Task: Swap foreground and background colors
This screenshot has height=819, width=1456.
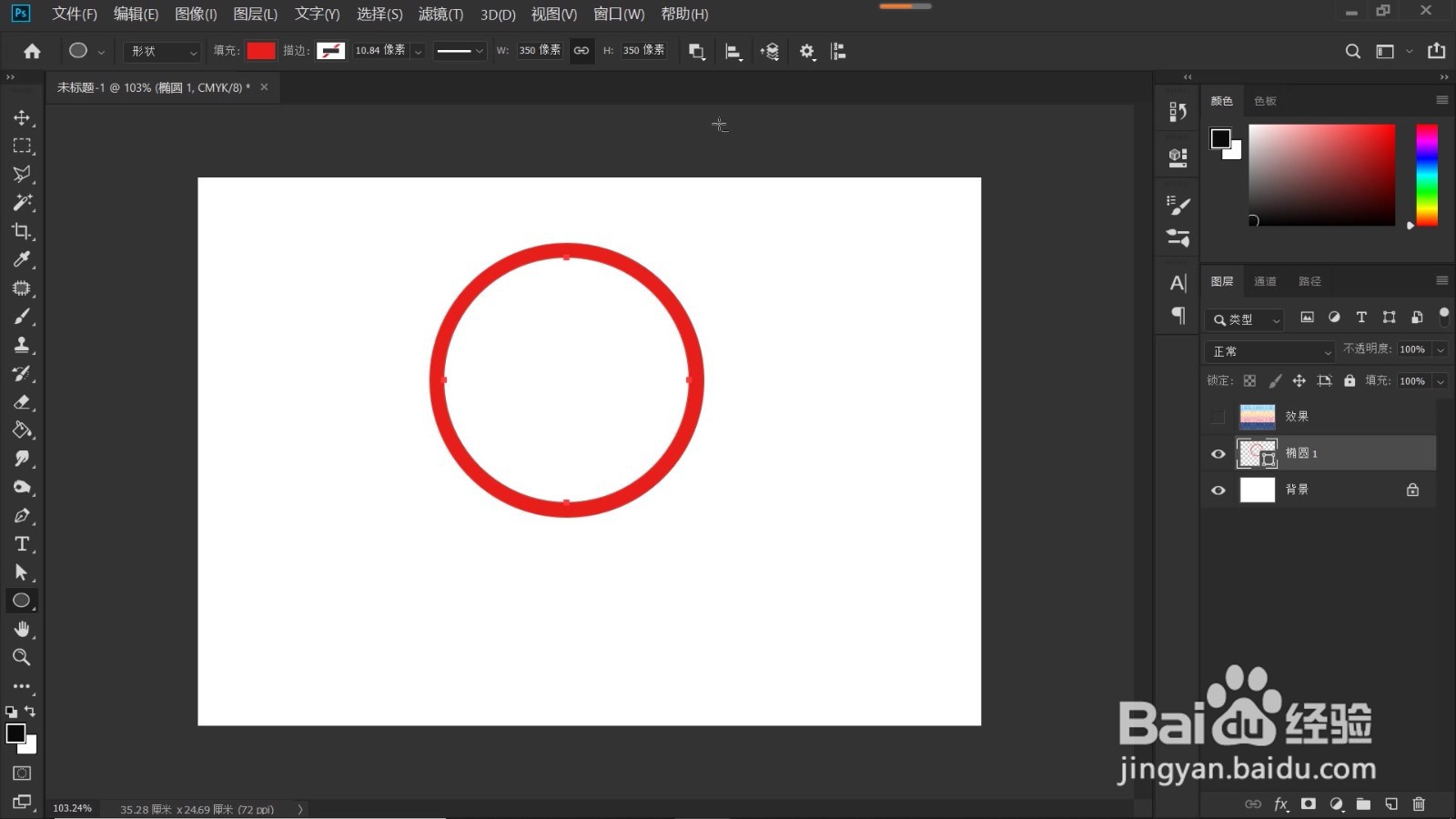Action: click(30, 711)
